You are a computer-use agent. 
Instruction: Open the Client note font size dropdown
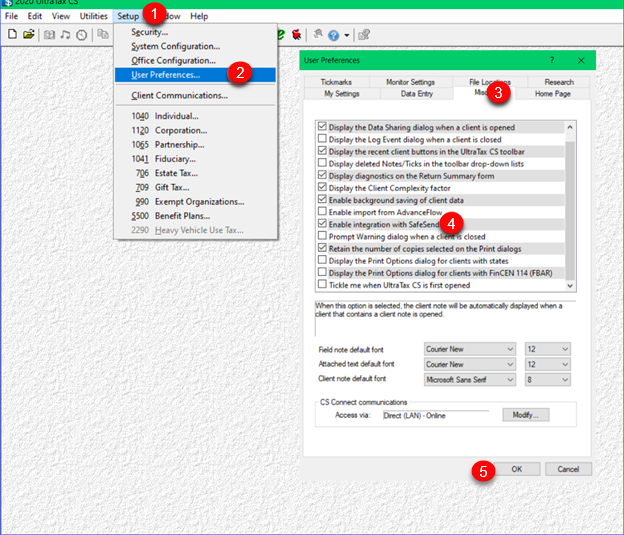(x=548, y=379)
